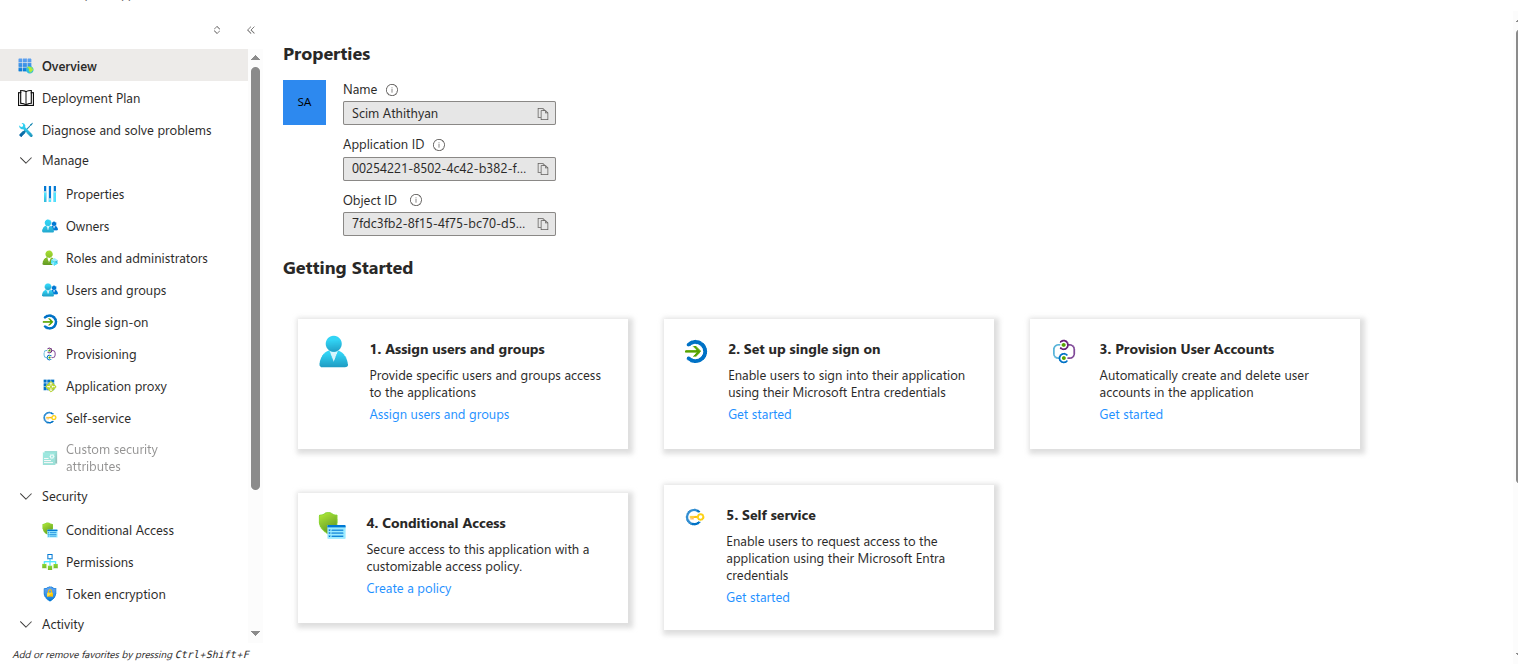The height and width of the screenshot is (664, 1518).
Task: Click the Conditional Access shield icon in sidebar
Action: [50, 530]
